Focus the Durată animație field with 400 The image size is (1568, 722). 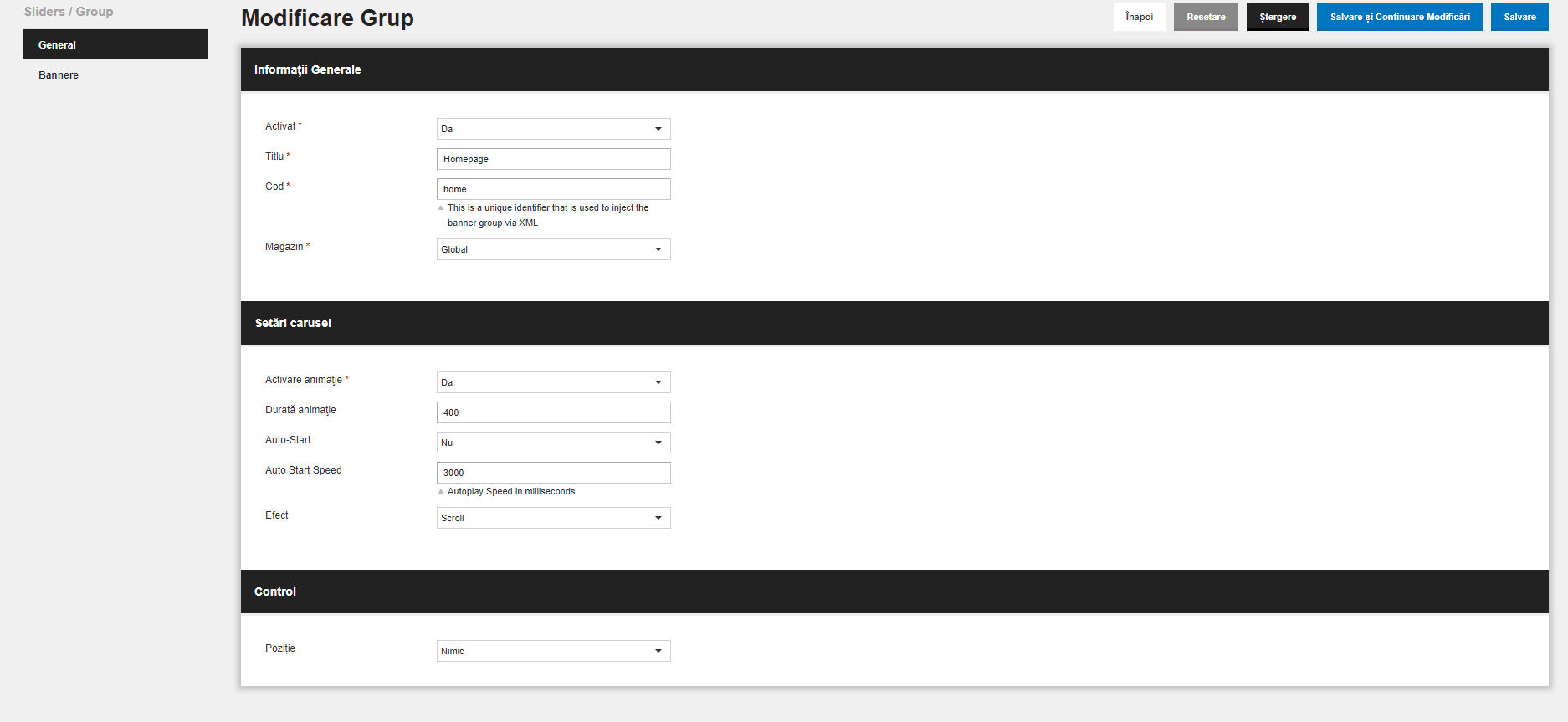pos(553,412)
